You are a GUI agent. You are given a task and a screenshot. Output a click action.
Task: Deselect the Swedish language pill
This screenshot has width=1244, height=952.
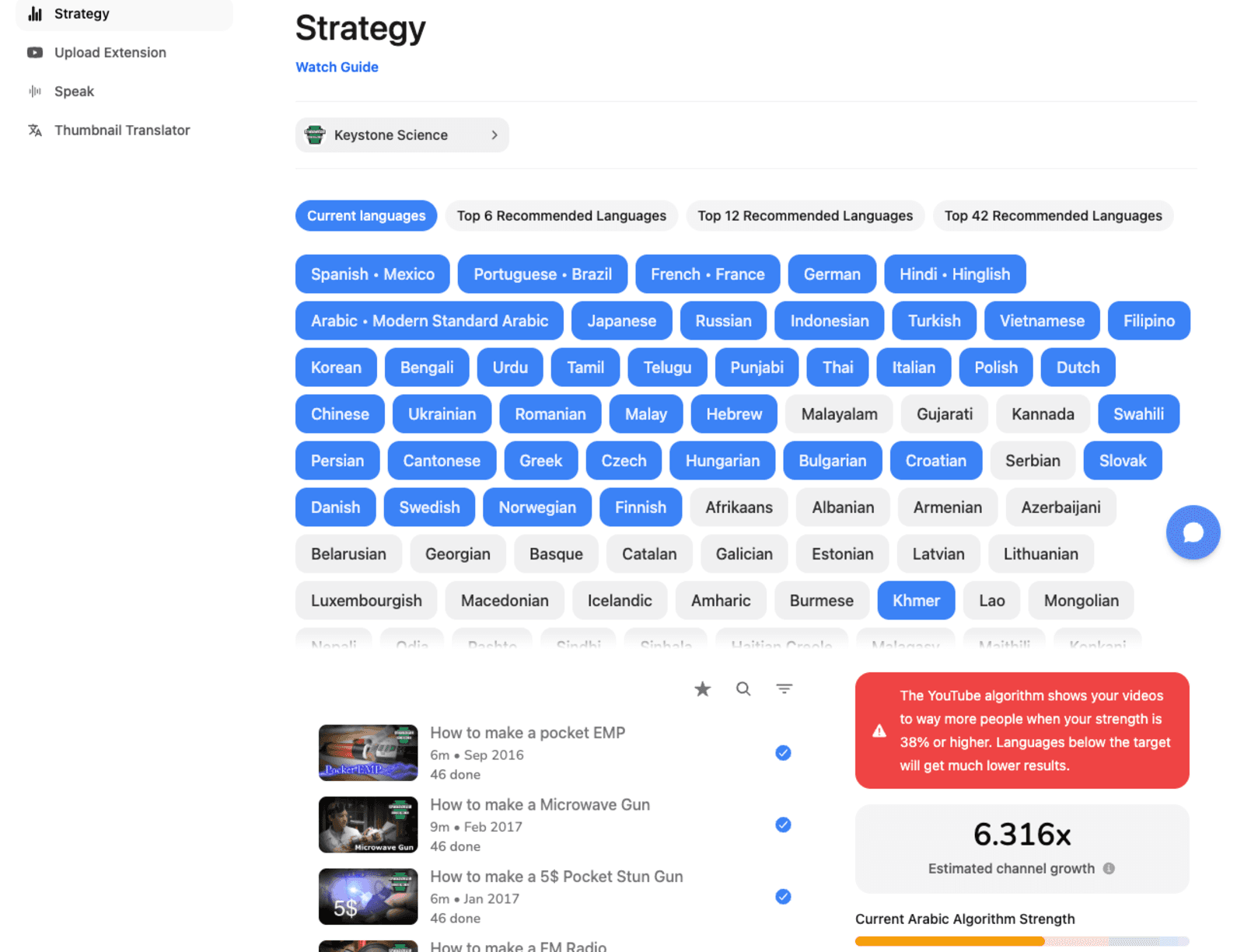pos(429,507)
